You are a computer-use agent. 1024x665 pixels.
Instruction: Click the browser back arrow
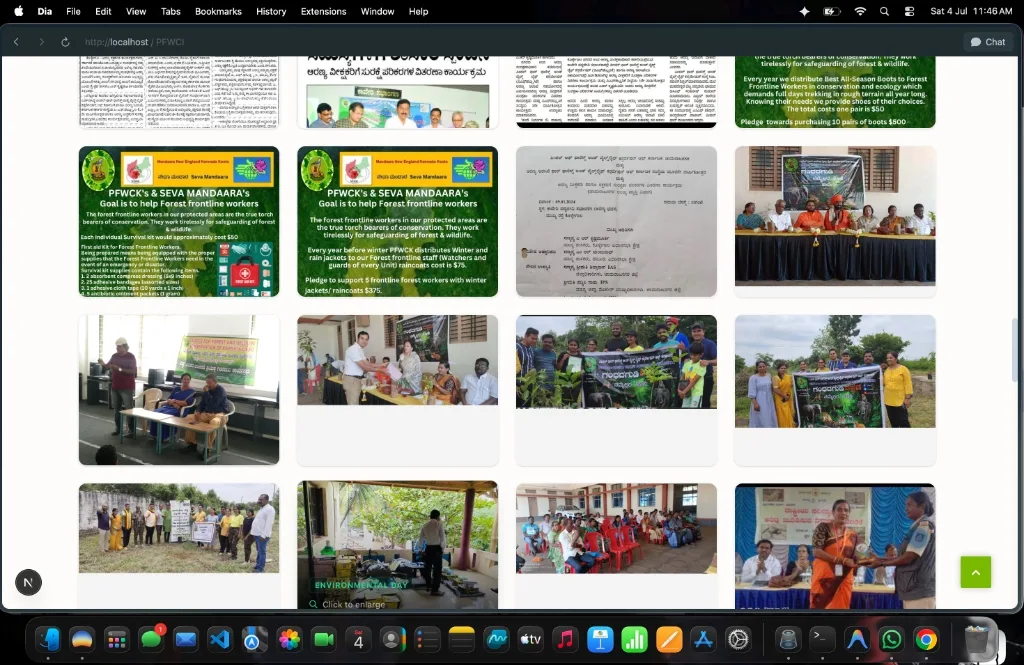point(16,42)
